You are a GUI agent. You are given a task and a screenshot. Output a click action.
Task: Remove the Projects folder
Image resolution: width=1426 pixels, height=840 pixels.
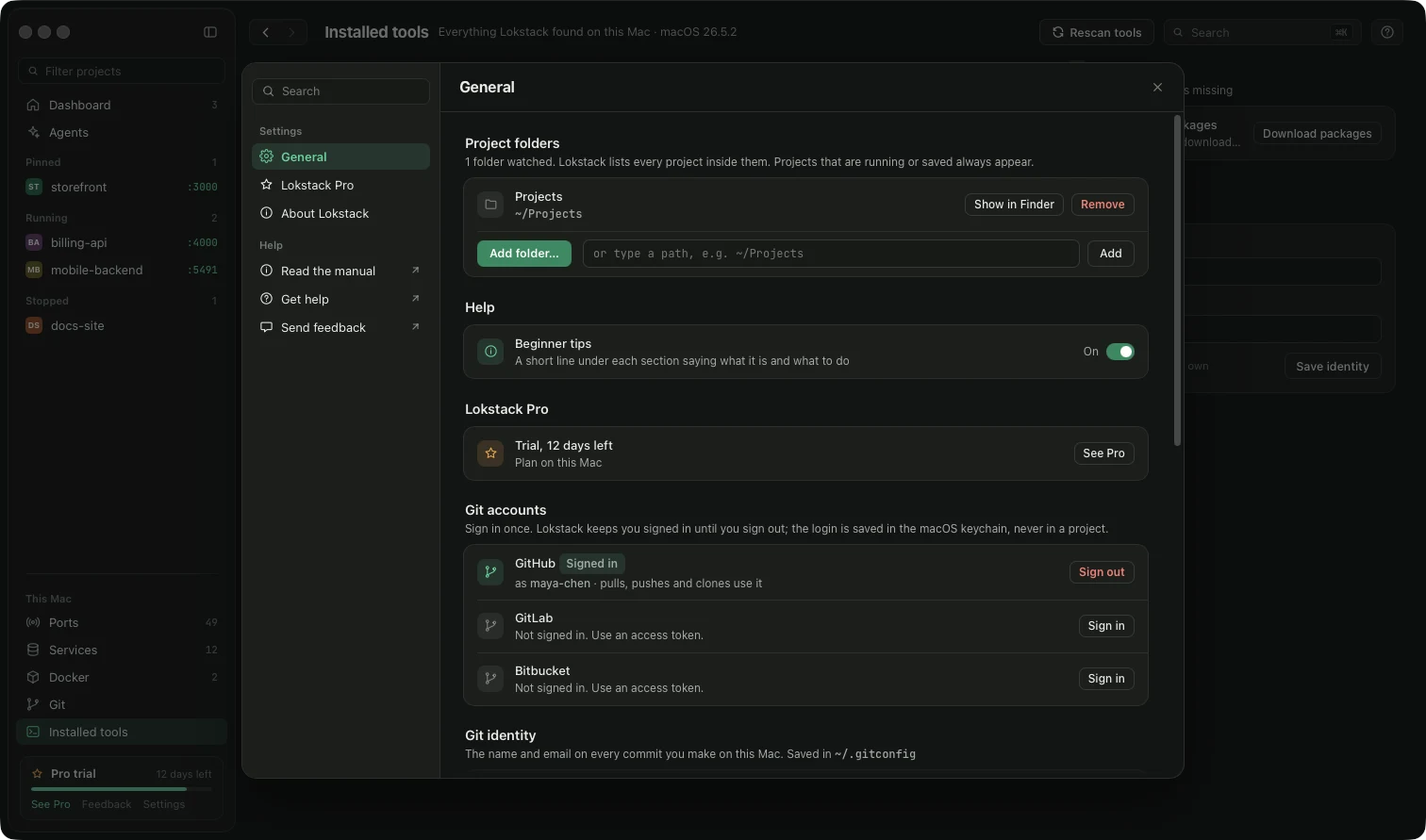[1103, 205]
